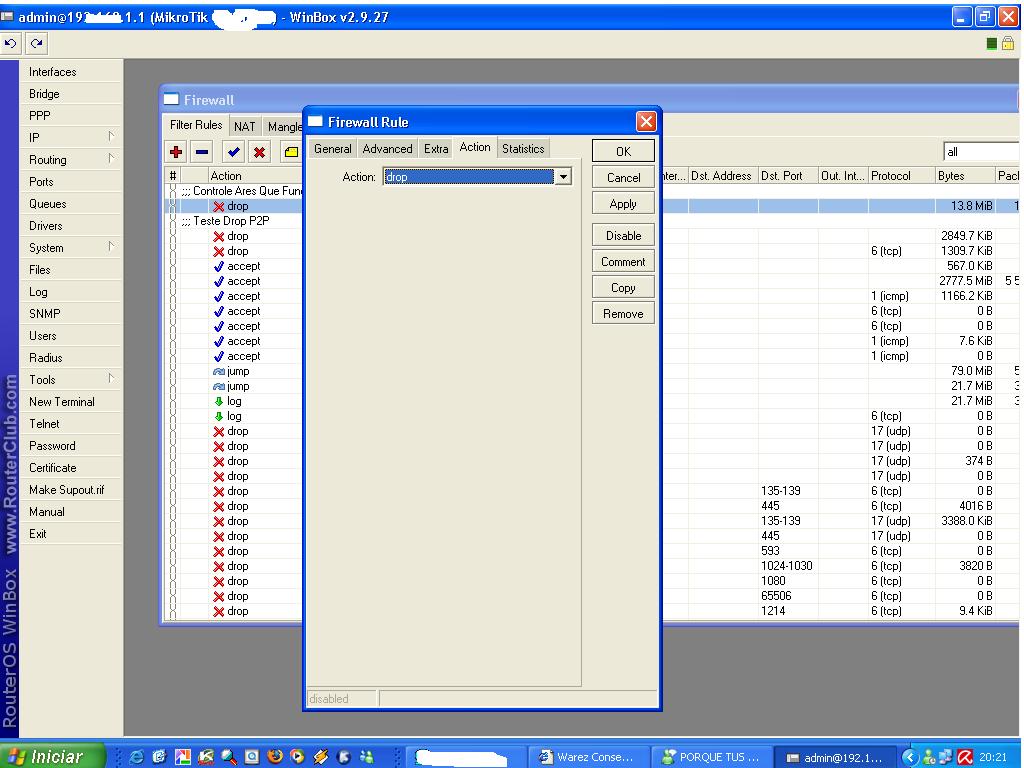Click the Comment button

[x=623, y=261]
